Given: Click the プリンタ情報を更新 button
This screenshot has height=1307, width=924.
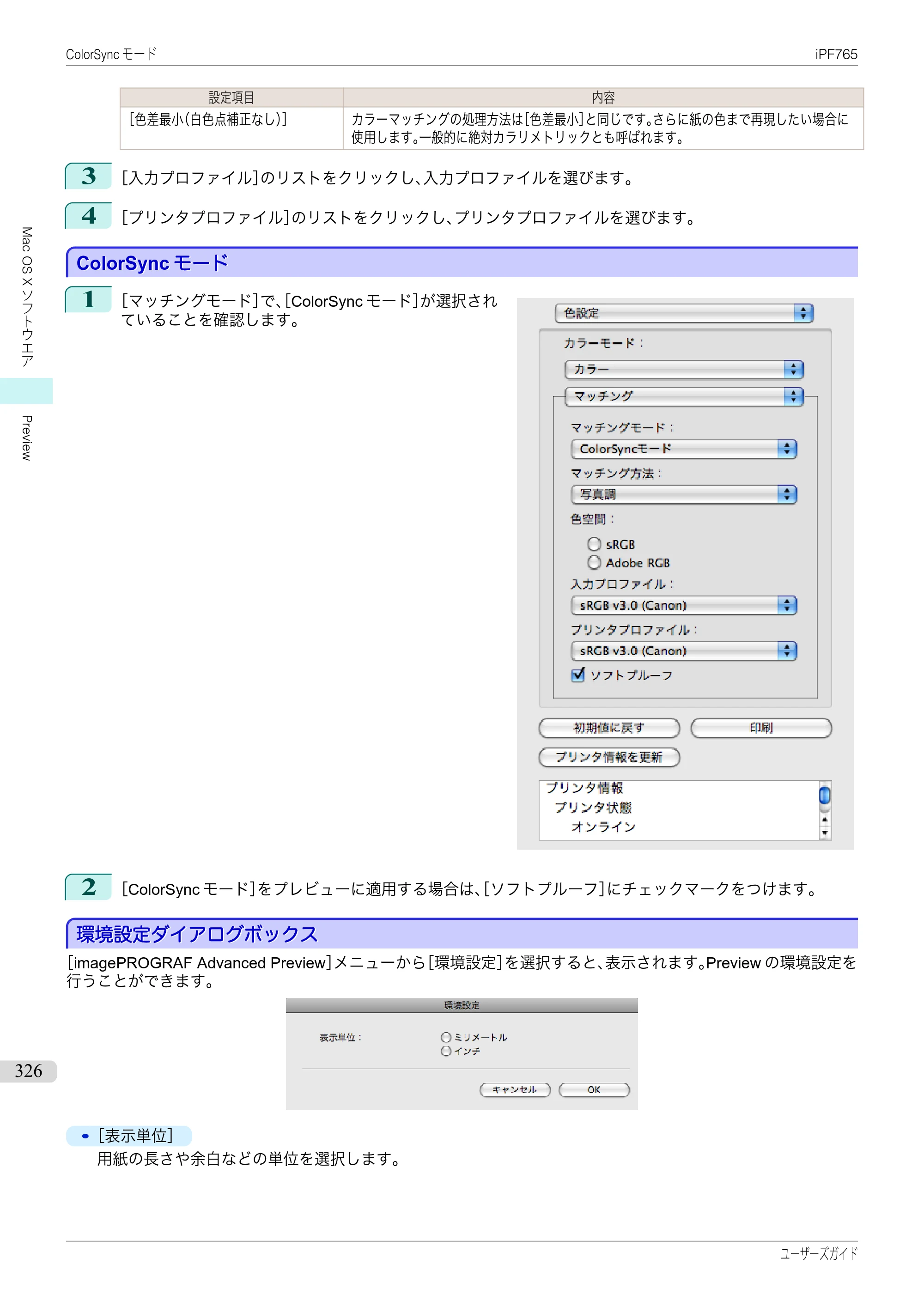Looking at the screenshot, I should [608, 757].
